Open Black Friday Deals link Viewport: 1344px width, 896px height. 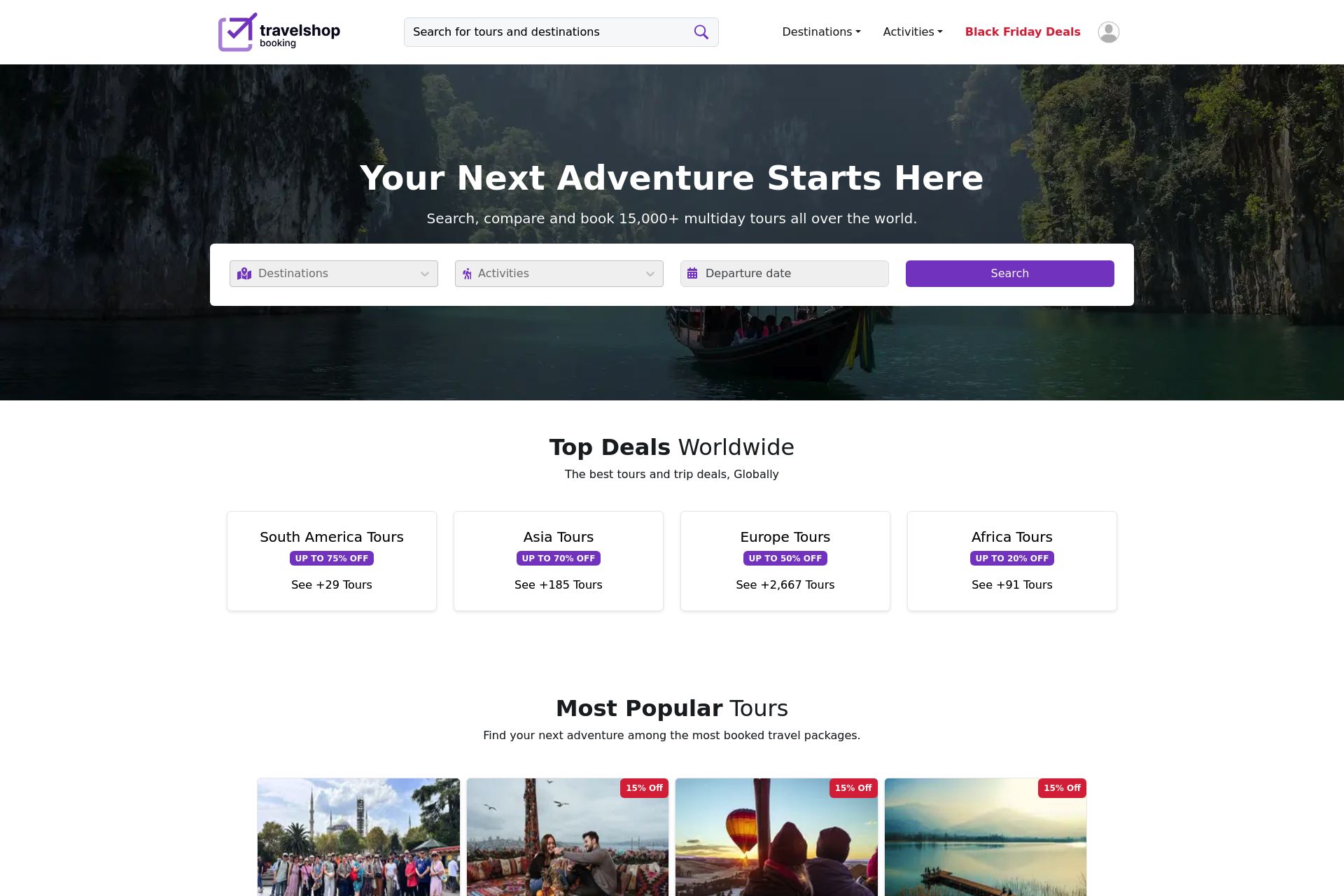[1023, 32]
